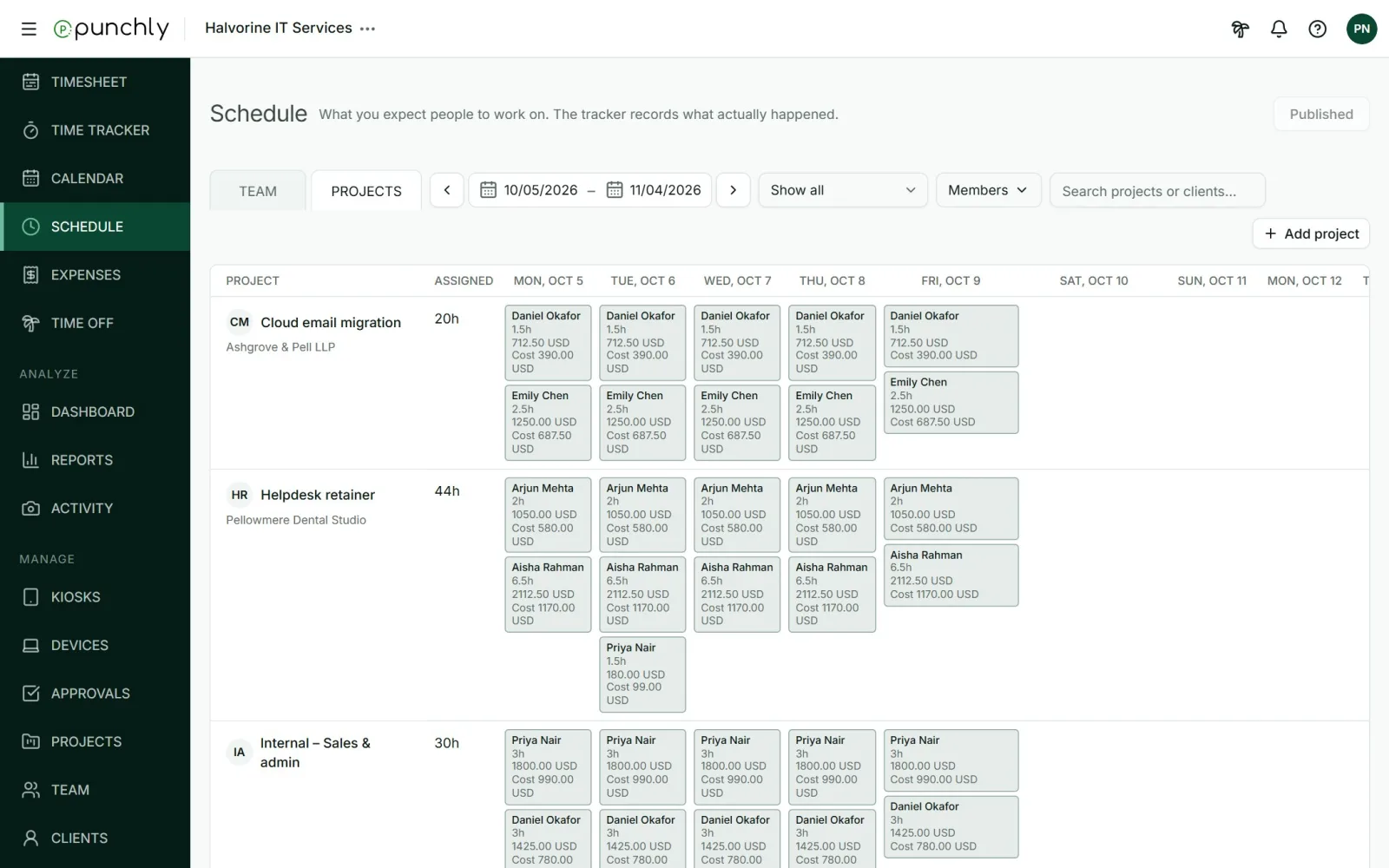Click the SAT, OCT 10 column header
This screenshot has height=868, width=1389.
coord(1094,280)
